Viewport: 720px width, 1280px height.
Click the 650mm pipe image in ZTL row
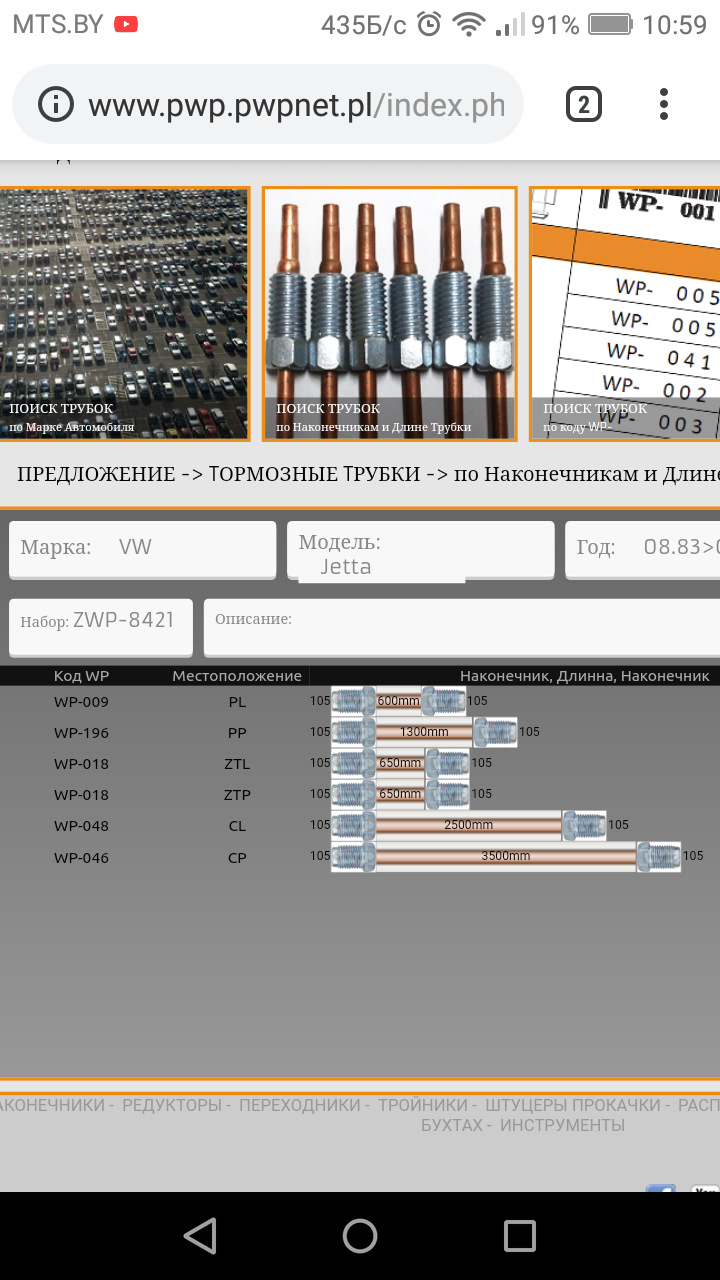pyautogui.click(x=400, y=763)
